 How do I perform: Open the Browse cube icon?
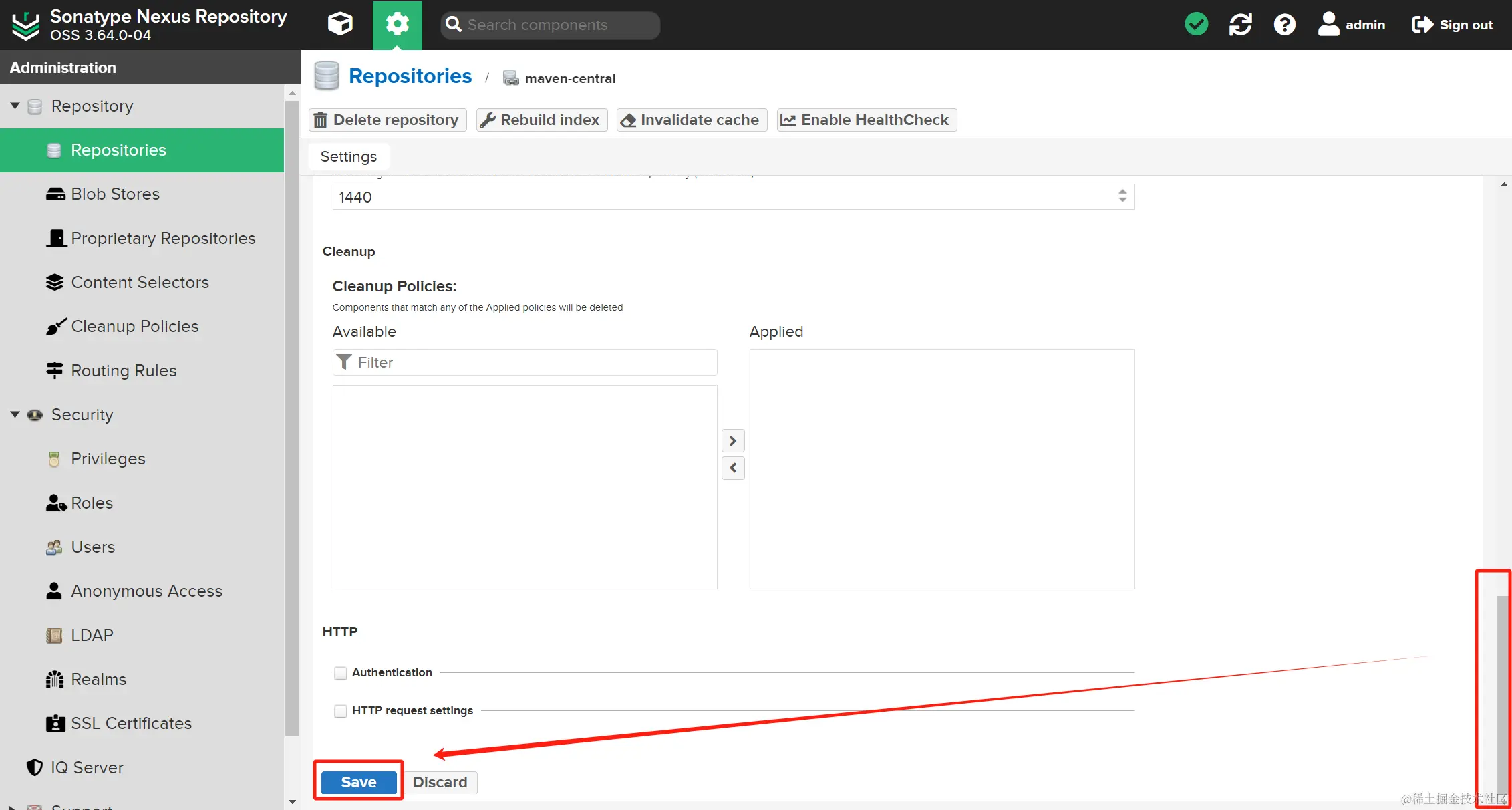tap(340, 25)
